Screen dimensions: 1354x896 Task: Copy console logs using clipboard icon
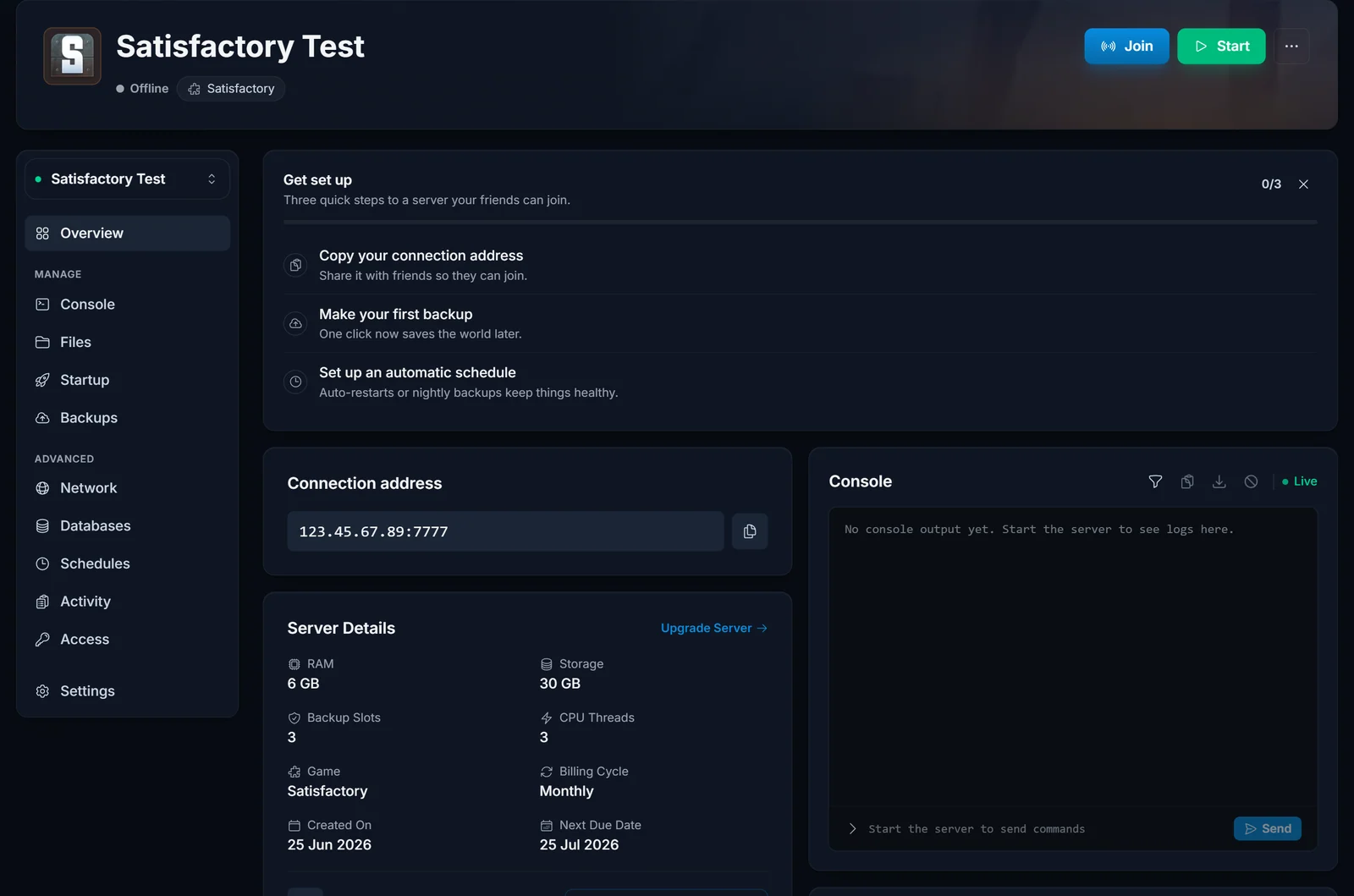[x=1187, y=481]
